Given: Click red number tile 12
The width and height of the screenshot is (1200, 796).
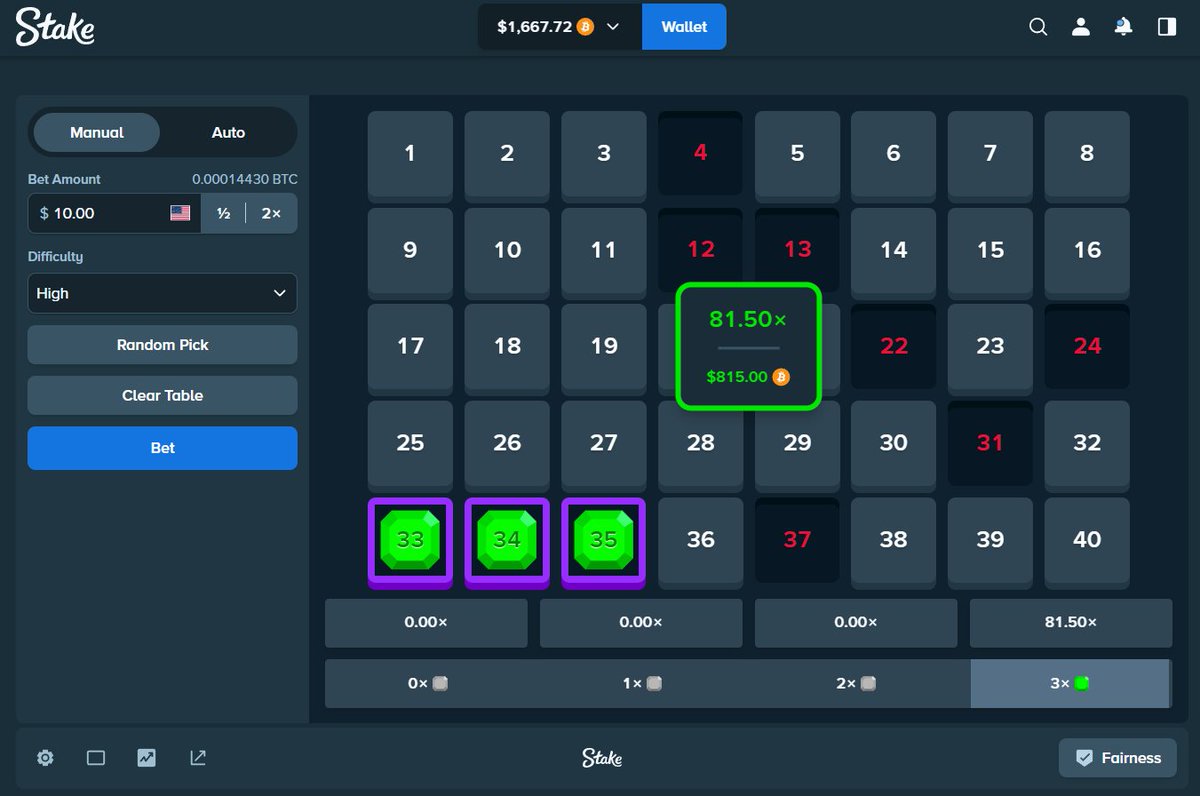Looking at the screenshot, I should [700, 250].
